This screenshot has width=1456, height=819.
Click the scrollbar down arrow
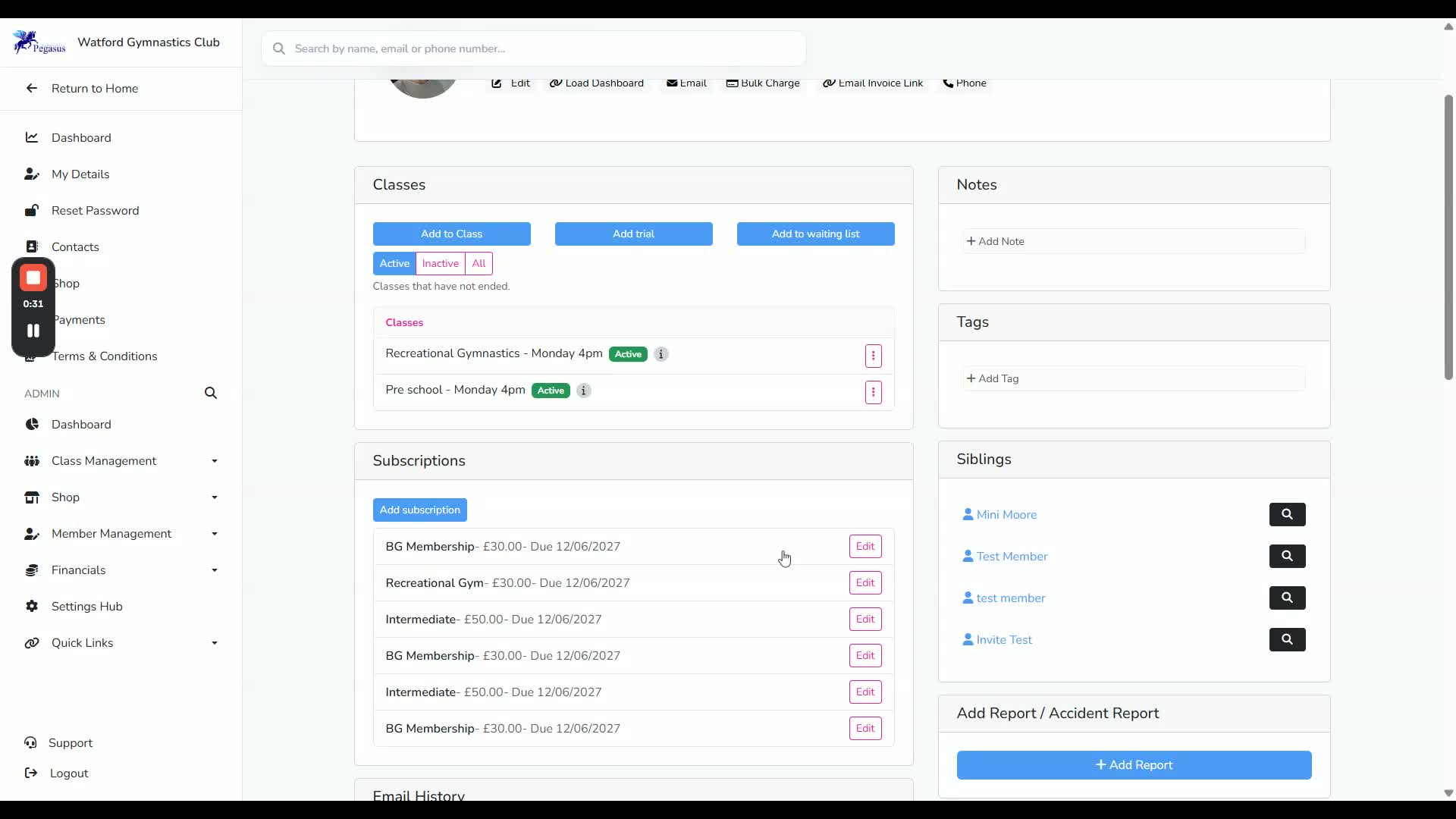coord(1448,793)
